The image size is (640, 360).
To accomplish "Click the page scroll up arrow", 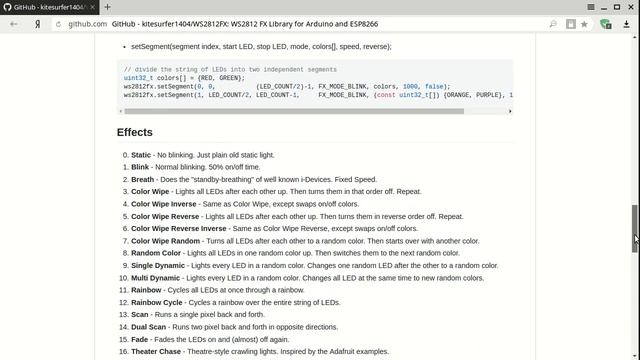I will click(634, 37).
